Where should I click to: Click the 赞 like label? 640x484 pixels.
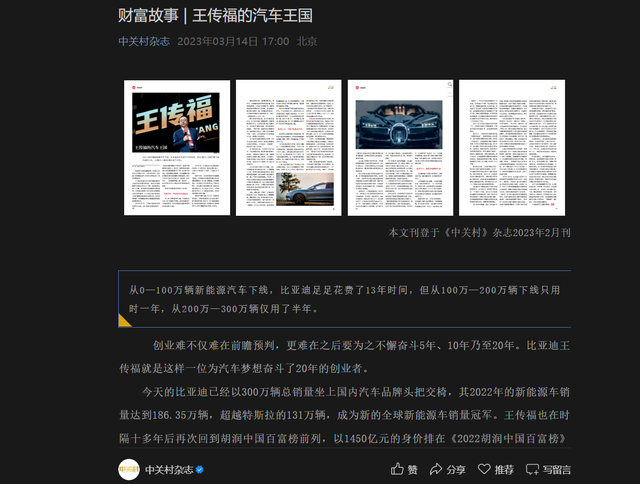pos(412,470)
